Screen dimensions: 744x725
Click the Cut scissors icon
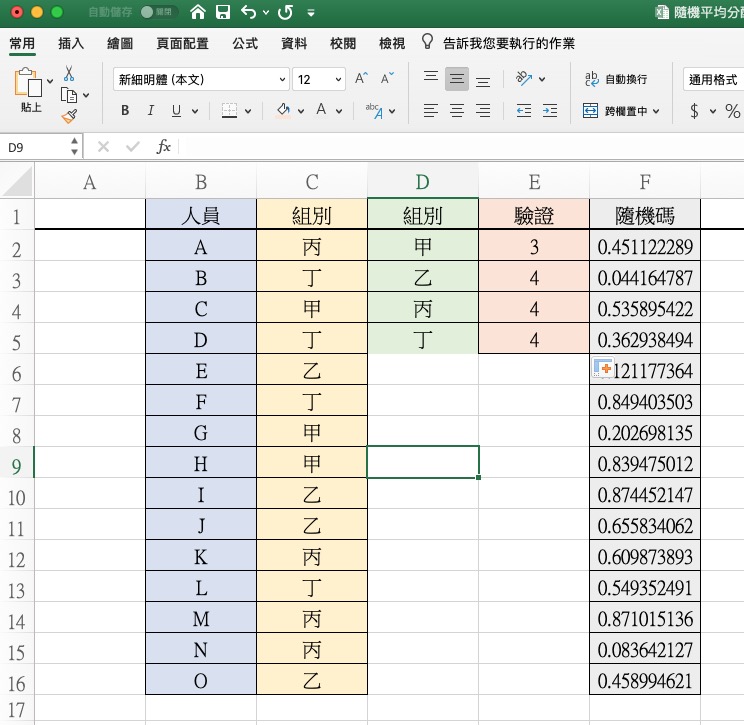click(x=68, y=74)
